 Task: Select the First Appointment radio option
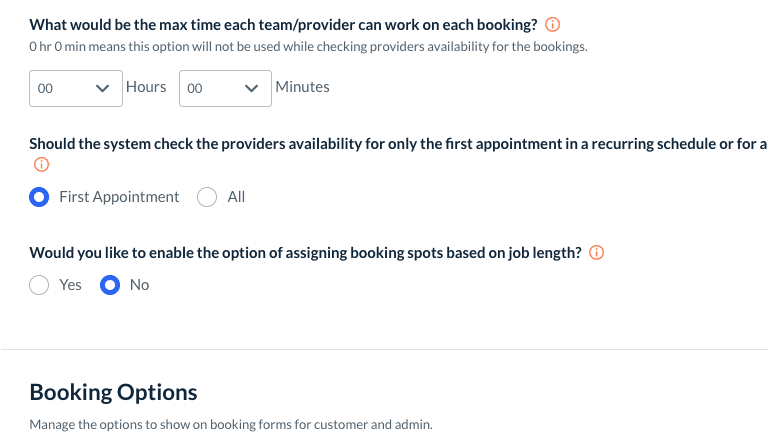39,197
